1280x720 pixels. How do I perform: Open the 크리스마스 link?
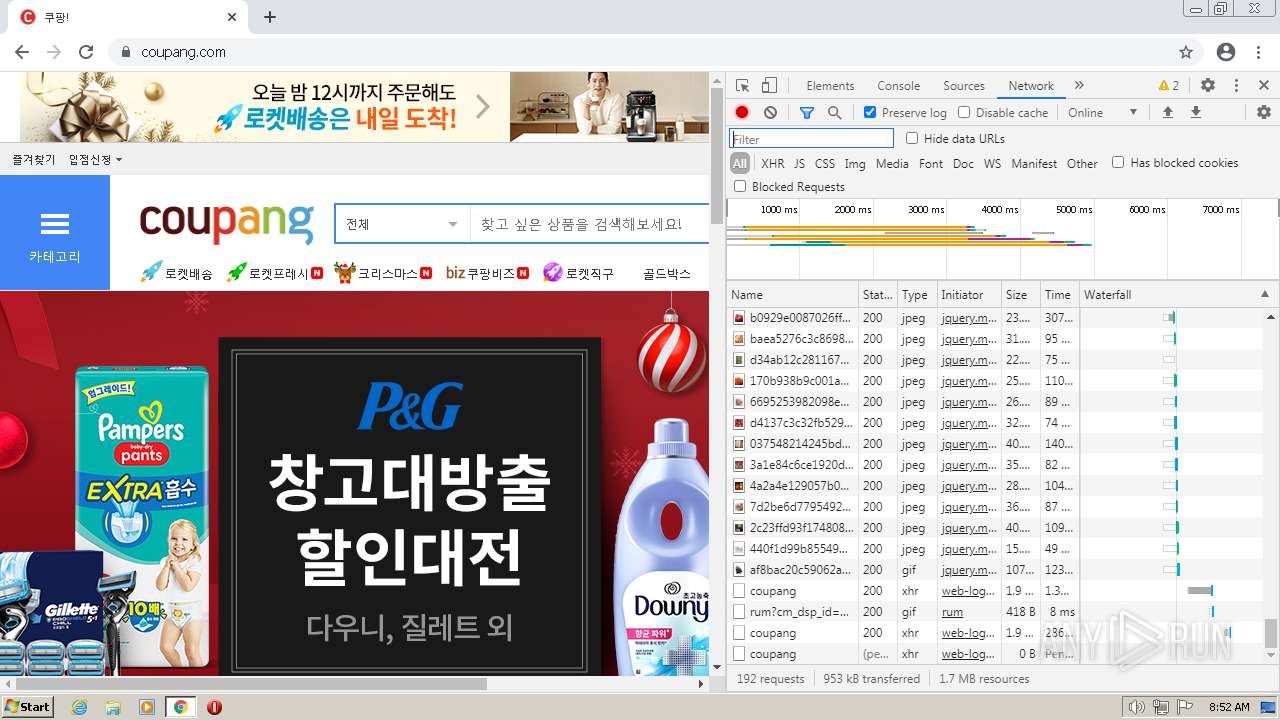pyautogui.click(x=383, y=272)
